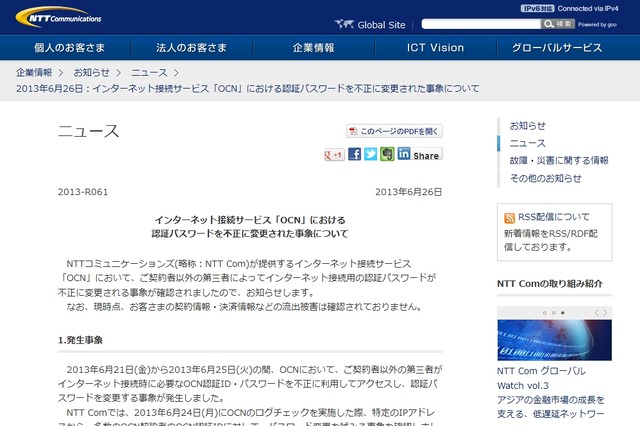Click the carousel previous arrow
This screenshot has width=640, height=426.
(x=596, y=313)
